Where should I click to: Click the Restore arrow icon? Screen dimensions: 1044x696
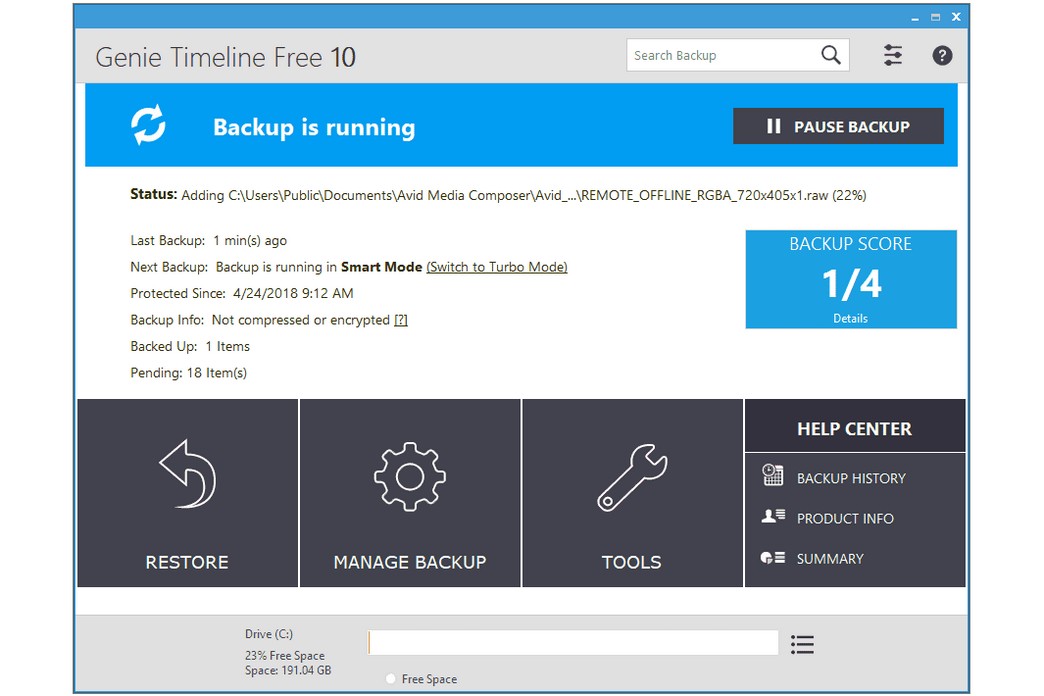pos(187,475)
